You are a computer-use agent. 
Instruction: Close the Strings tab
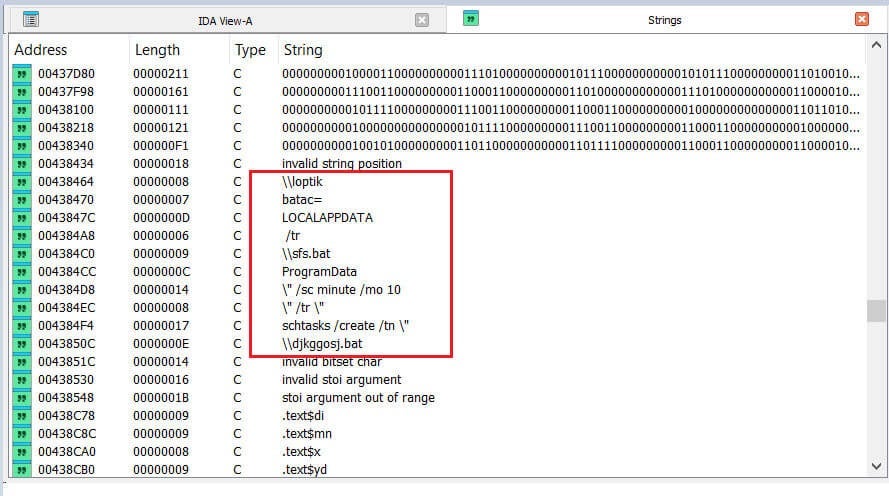click(862, 19)
